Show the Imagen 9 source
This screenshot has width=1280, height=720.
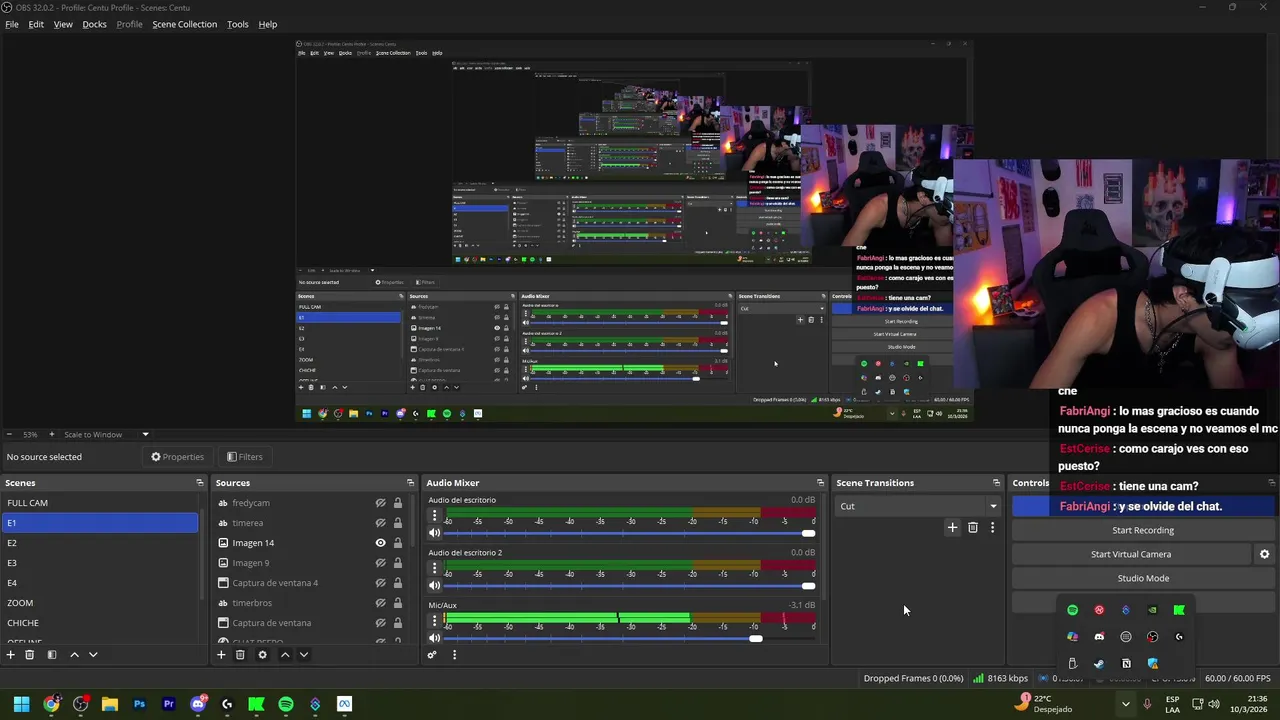[x=380, y=563]
